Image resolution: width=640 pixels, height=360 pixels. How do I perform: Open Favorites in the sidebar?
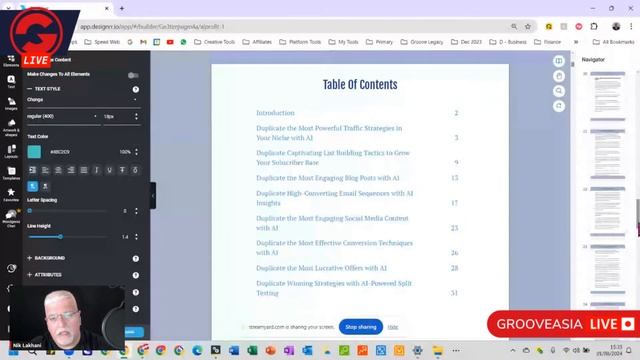[11, 195]
